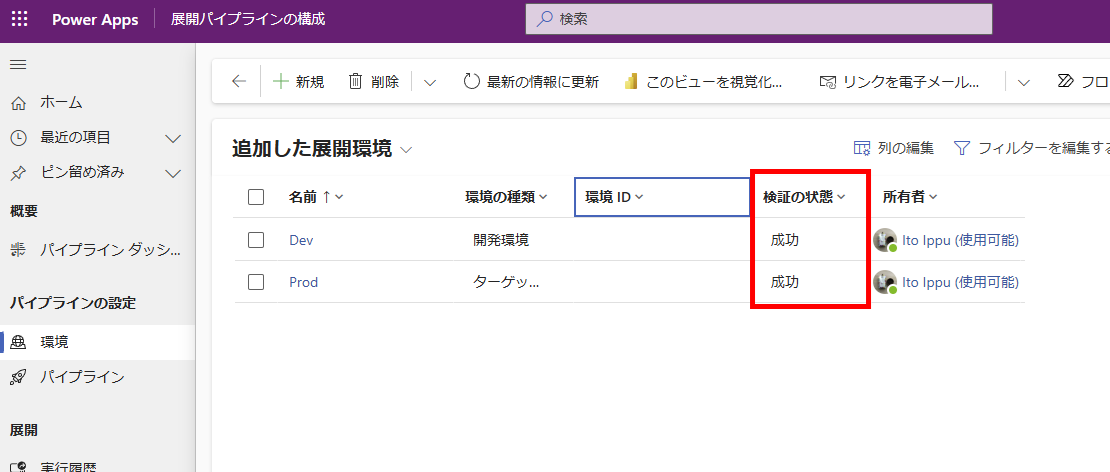Click the back arrow in the command bar
Viewport: 1110px width, 472px height.
pos(238,82)
